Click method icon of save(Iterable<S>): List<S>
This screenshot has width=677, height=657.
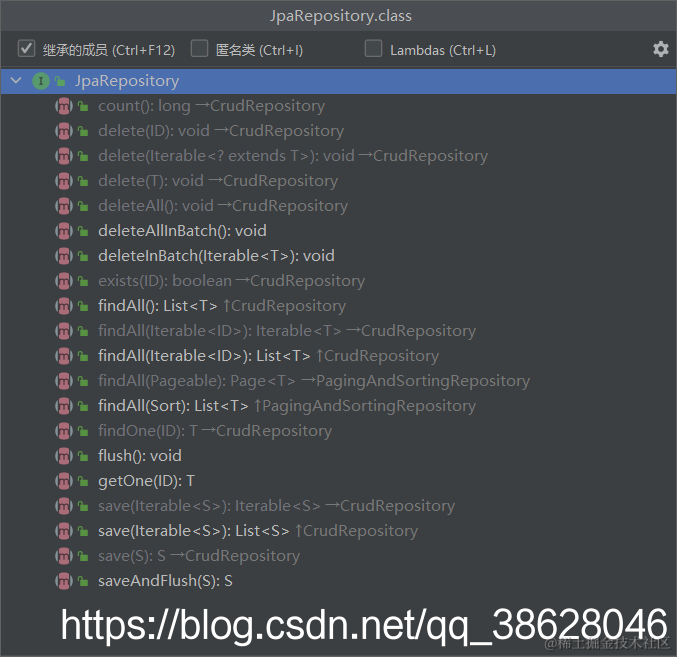[x=63, y=531]
